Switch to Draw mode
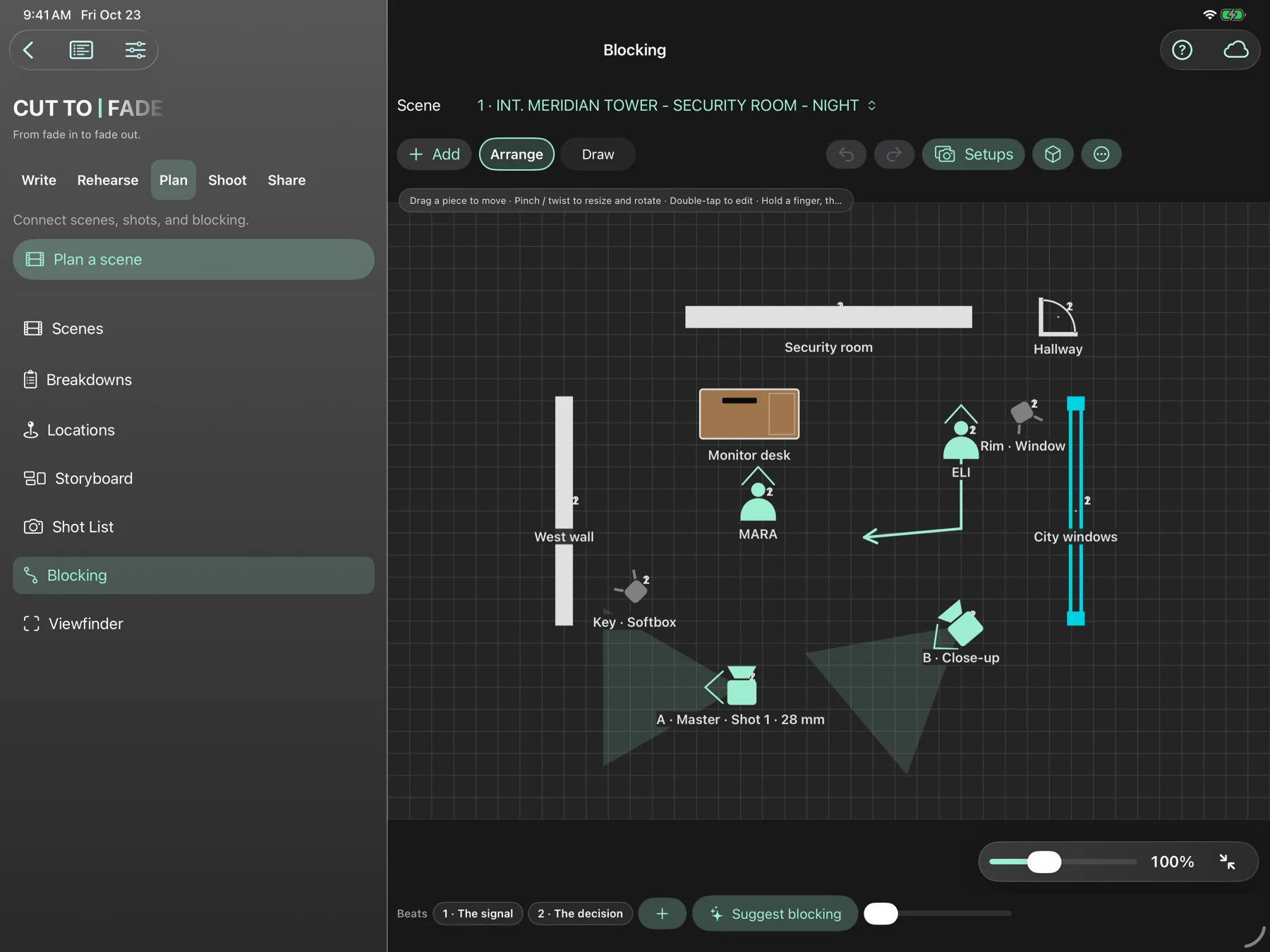1270x952 pixels. click(598, 154)
